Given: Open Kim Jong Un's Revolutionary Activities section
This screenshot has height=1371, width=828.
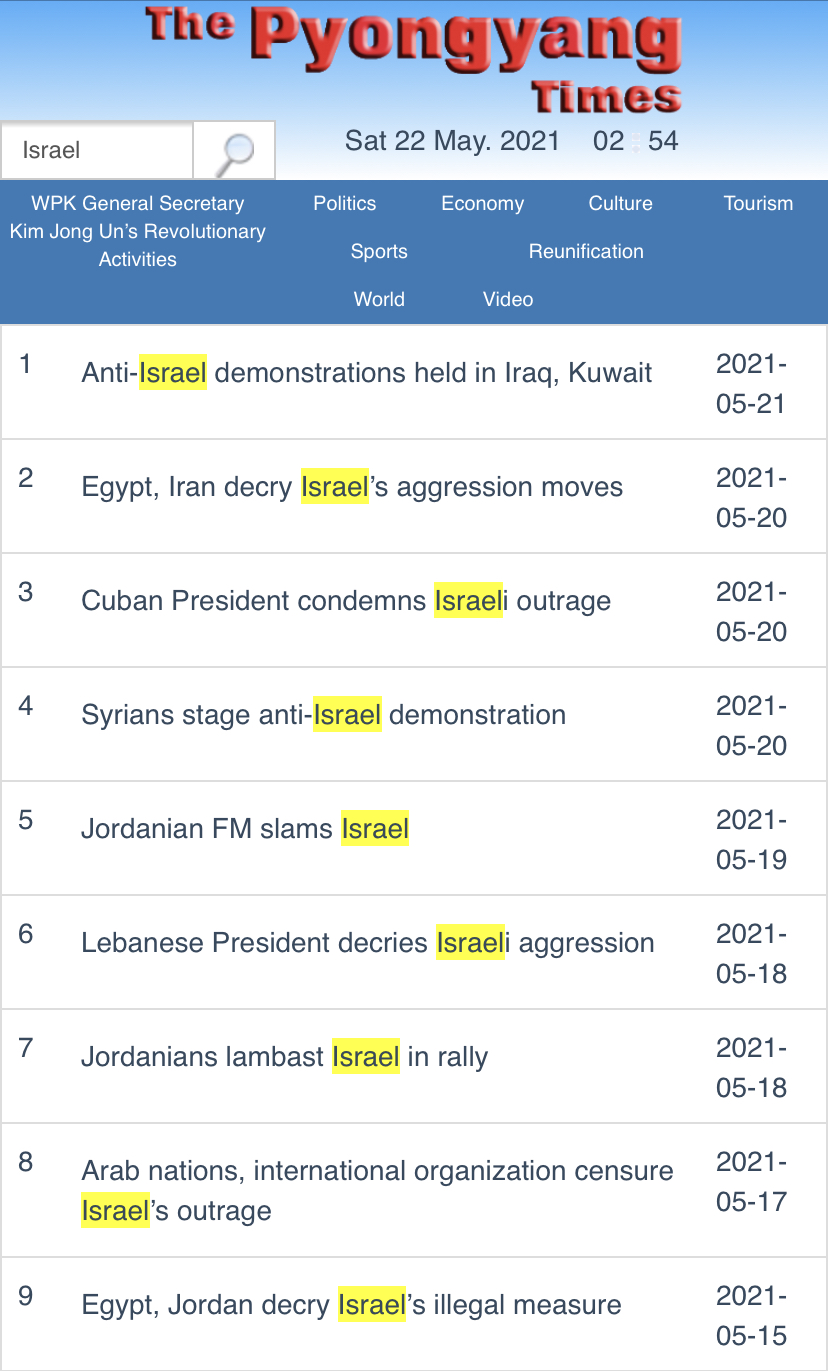Looking at the screenshot, I should (138, 231).
